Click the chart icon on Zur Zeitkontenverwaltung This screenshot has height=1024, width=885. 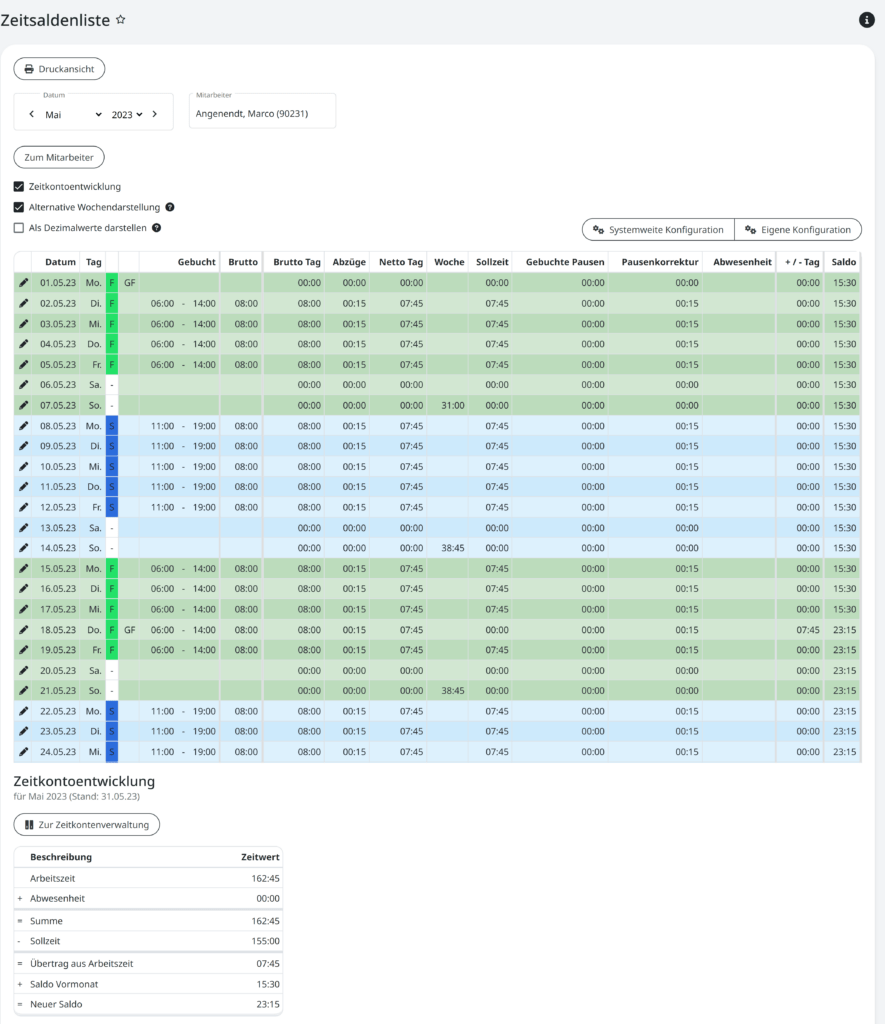29,824
